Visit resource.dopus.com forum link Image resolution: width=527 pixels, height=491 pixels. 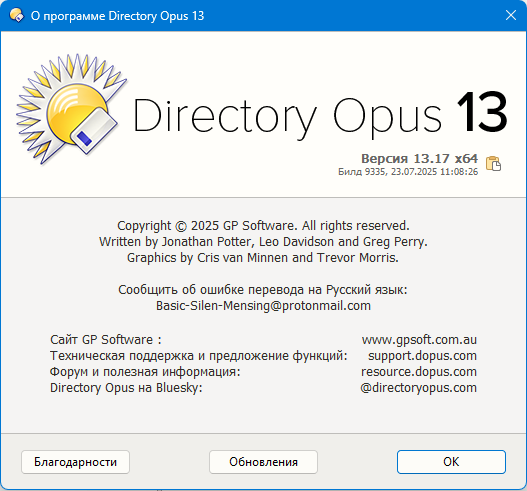pyautogui.click(x=419, y=372)
